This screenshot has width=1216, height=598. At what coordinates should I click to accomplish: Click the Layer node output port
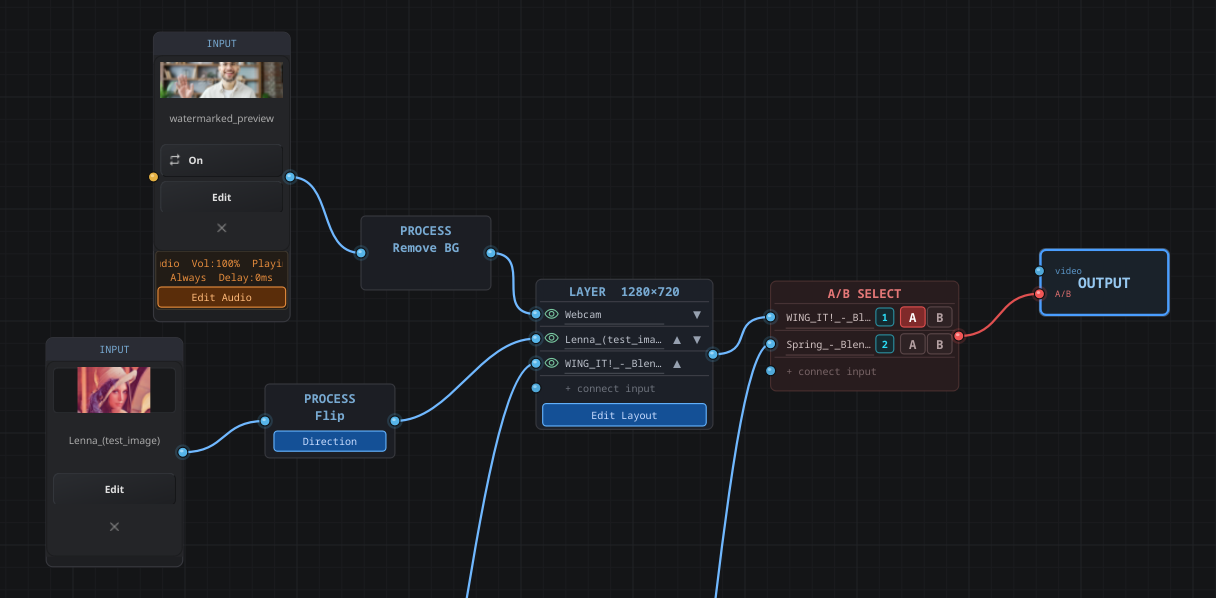click(712, 354)
